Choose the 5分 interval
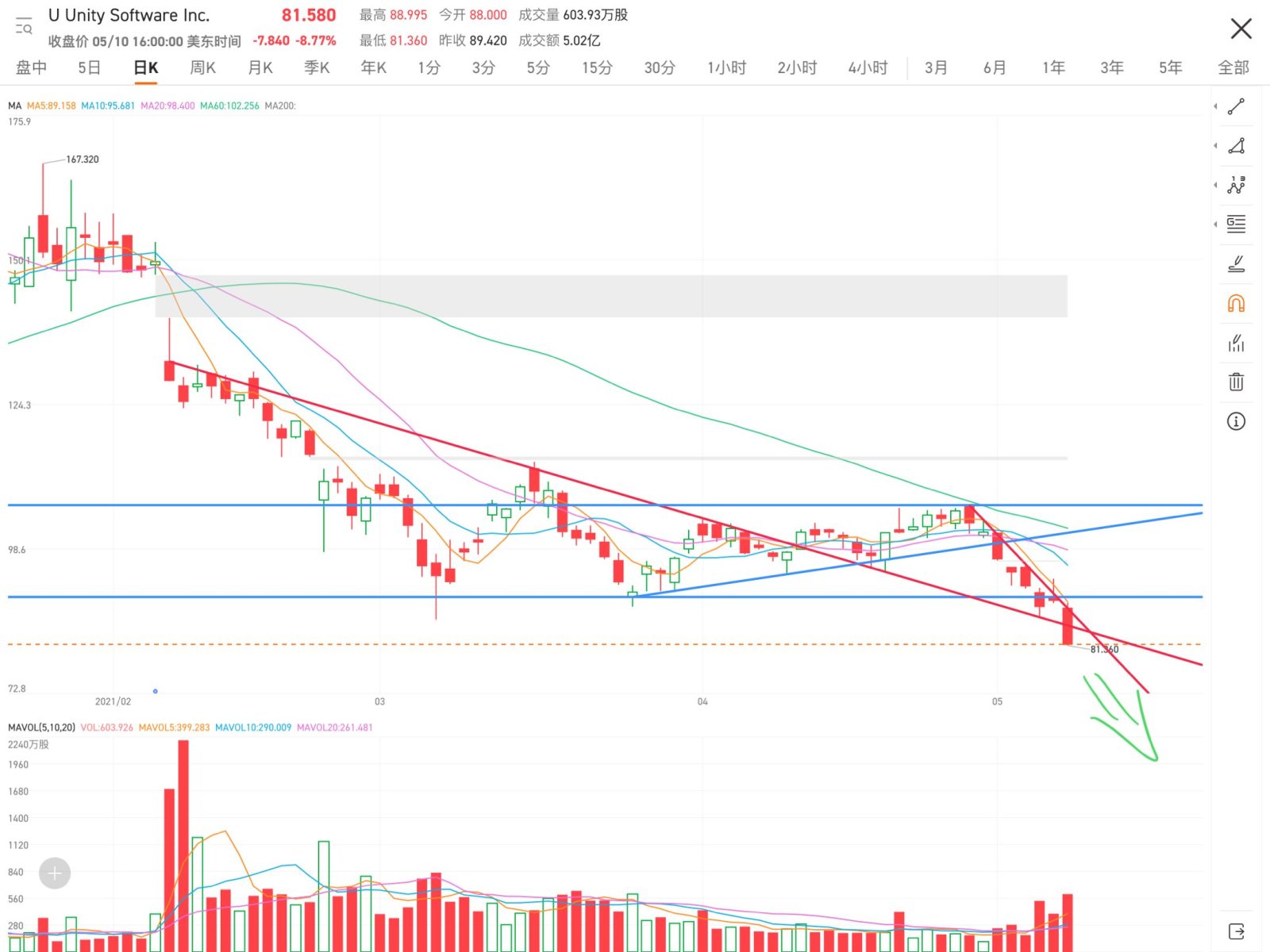Image resolution: width=1270 pixels, height=952 pixels. [x=538, y=68]
